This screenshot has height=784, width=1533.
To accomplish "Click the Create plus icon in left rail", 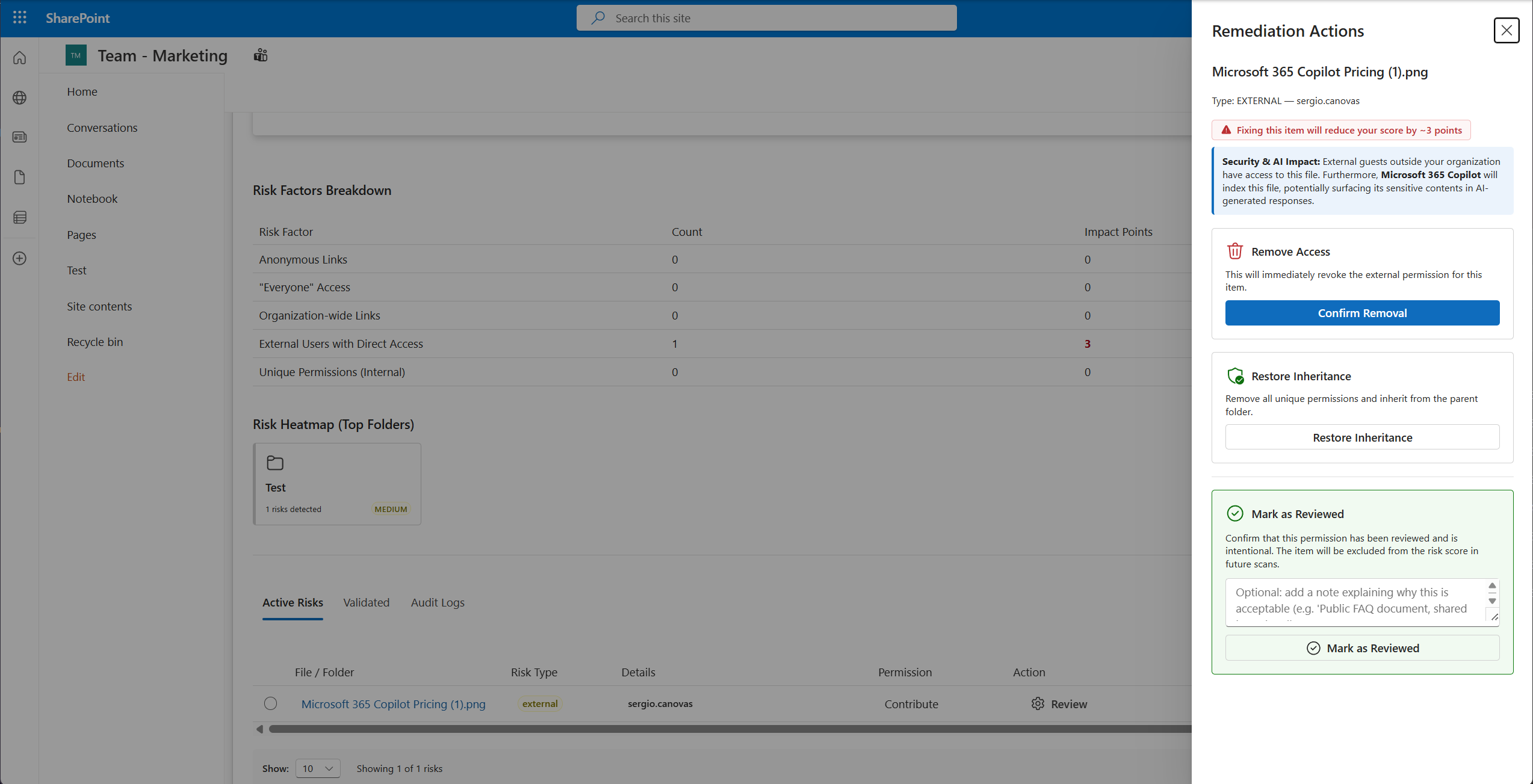I will 20,258.
